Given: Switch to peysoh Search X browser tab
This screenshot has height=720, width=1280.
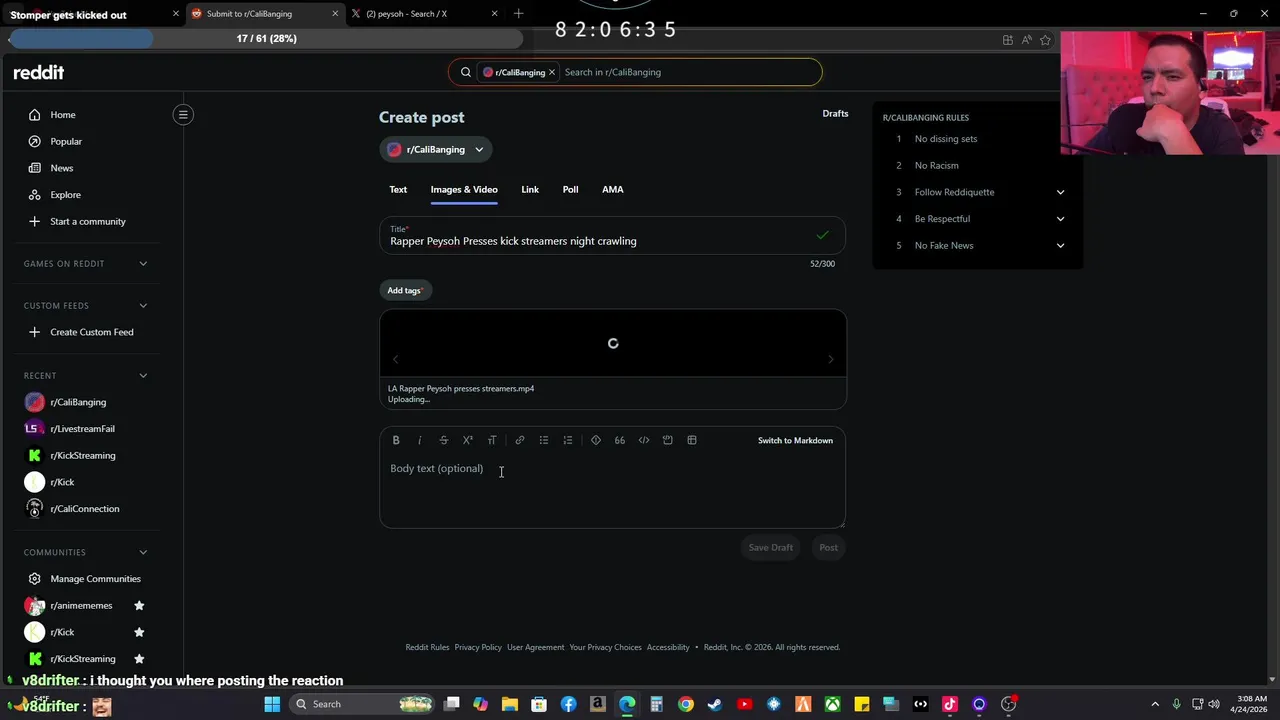Looking at the screenshot, I should (x=424, y=14).
